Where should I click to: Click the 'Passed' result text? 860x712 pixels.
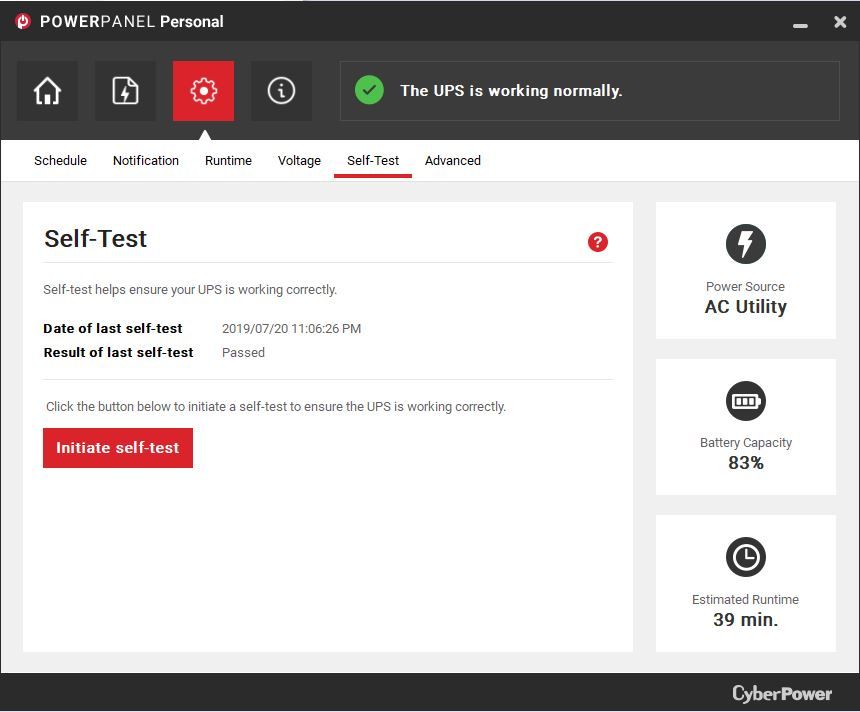pyautogui.click(x=243, y=353)
